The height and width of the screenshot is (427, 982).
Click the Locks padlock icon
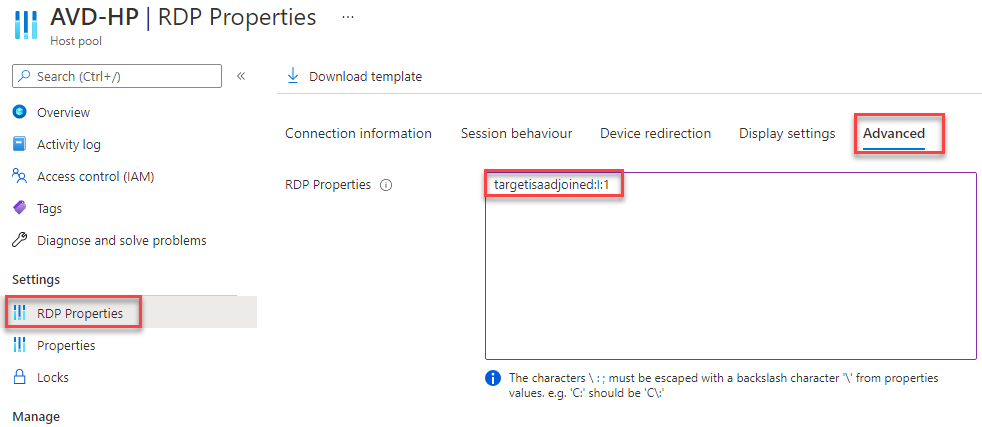click(19, 377)
